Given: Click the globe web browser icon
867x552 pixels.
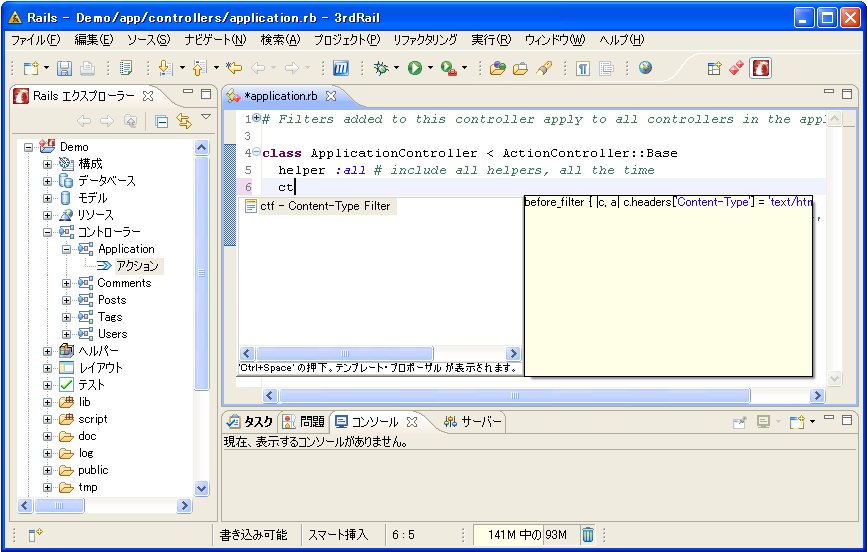Looking at the screenshot, I should click(645, 67).
